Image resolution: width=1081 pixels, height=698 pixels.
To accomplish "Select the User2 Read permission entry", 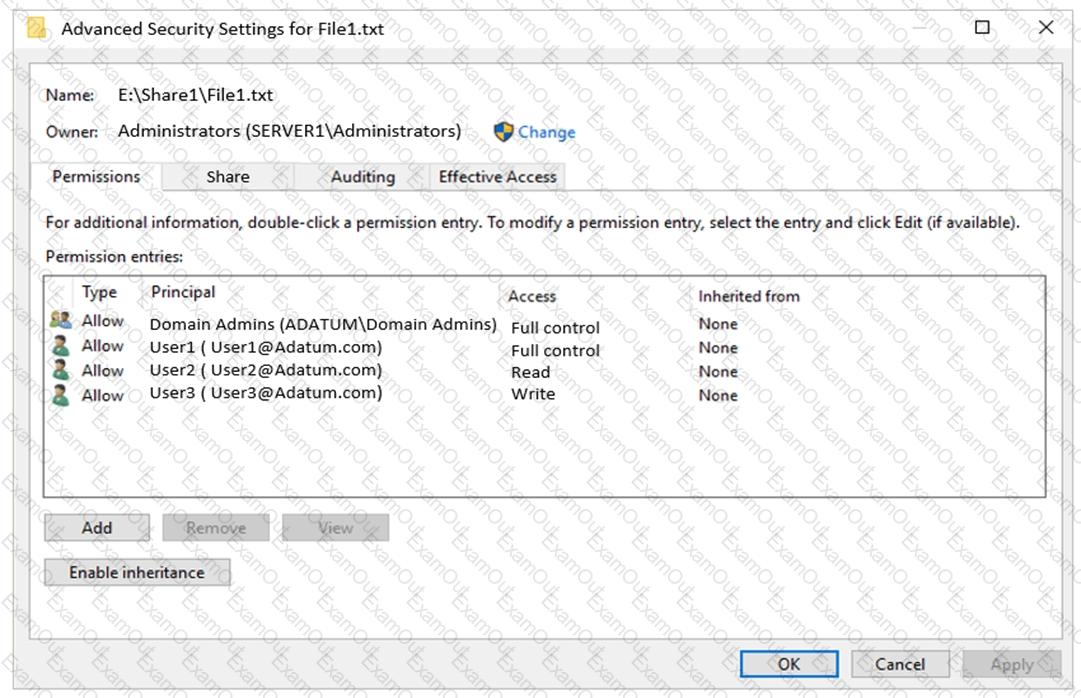I will point(545,371).
